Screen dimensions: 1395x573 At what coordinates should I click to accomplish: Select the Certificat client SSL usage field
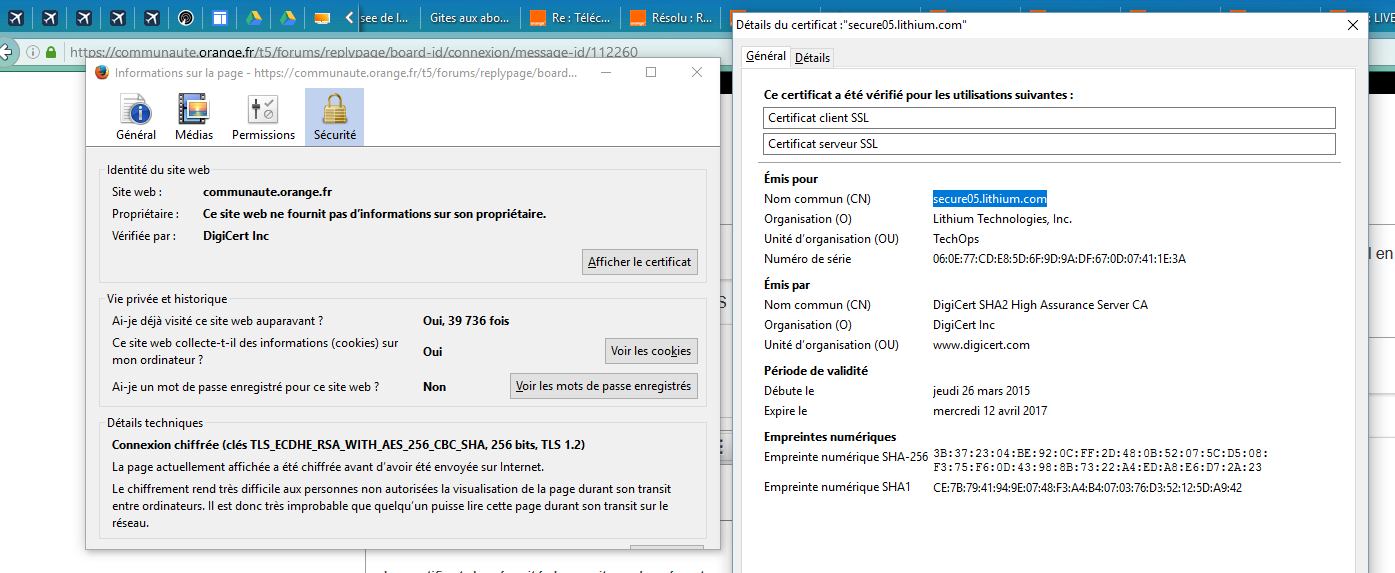point(1049,118)
